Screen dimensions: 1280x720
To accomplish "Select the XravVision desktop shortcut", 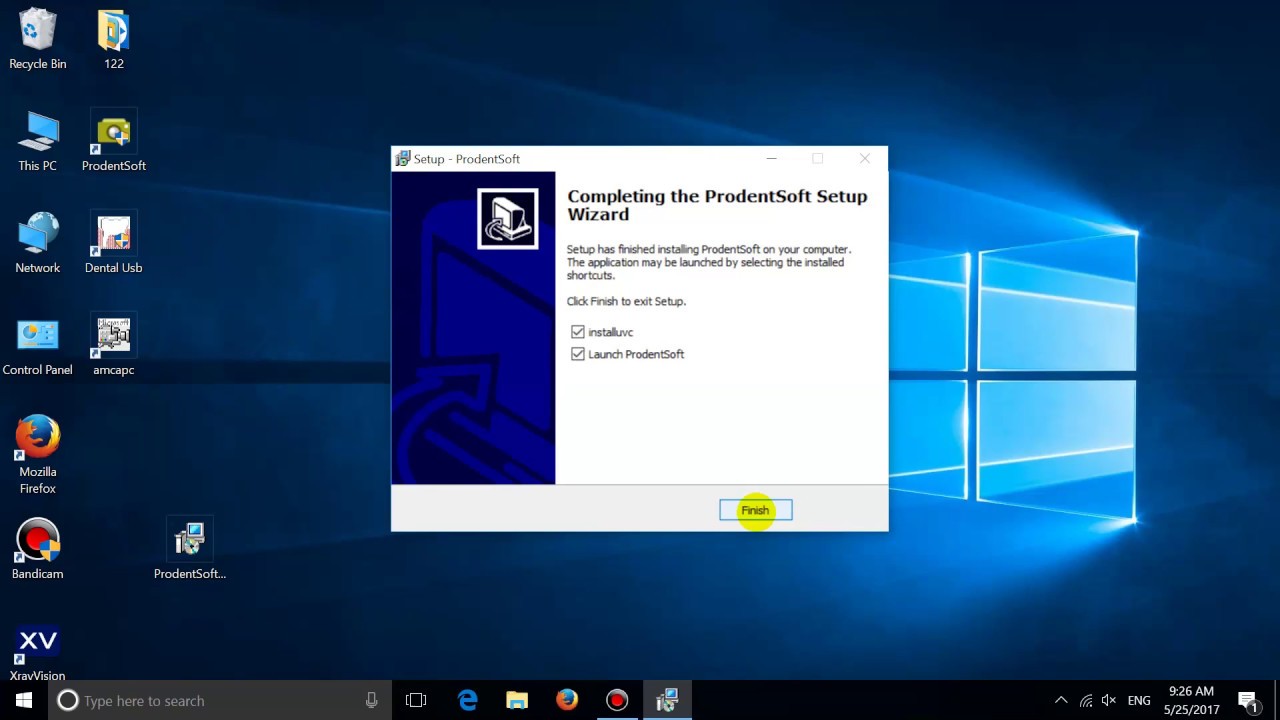I will pyautogui.click(x=38, y=652).
